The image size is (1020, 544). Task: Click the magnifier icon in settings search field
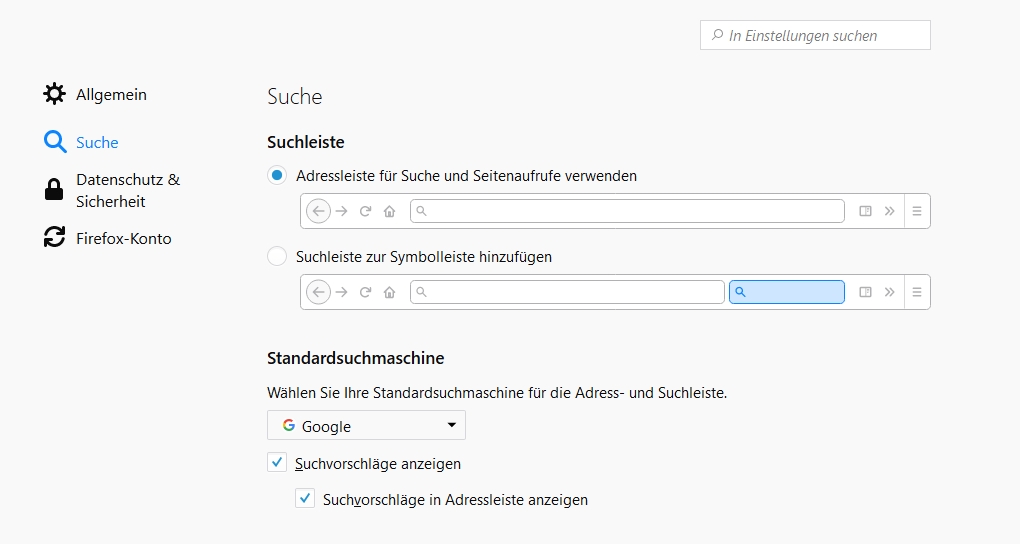717,35
